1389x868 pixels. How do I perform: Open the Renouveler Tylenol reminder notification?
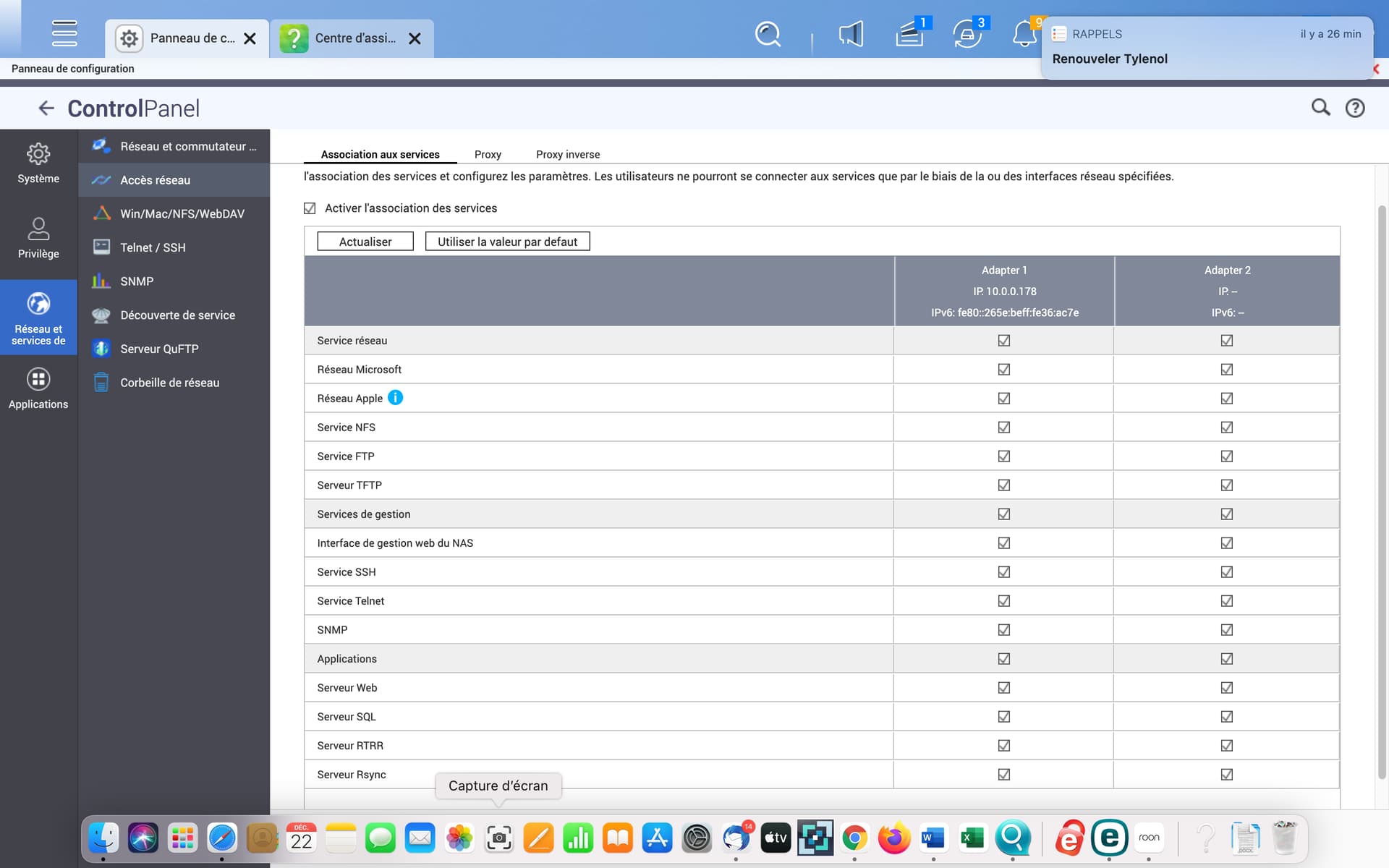[x=1207, y=48]
